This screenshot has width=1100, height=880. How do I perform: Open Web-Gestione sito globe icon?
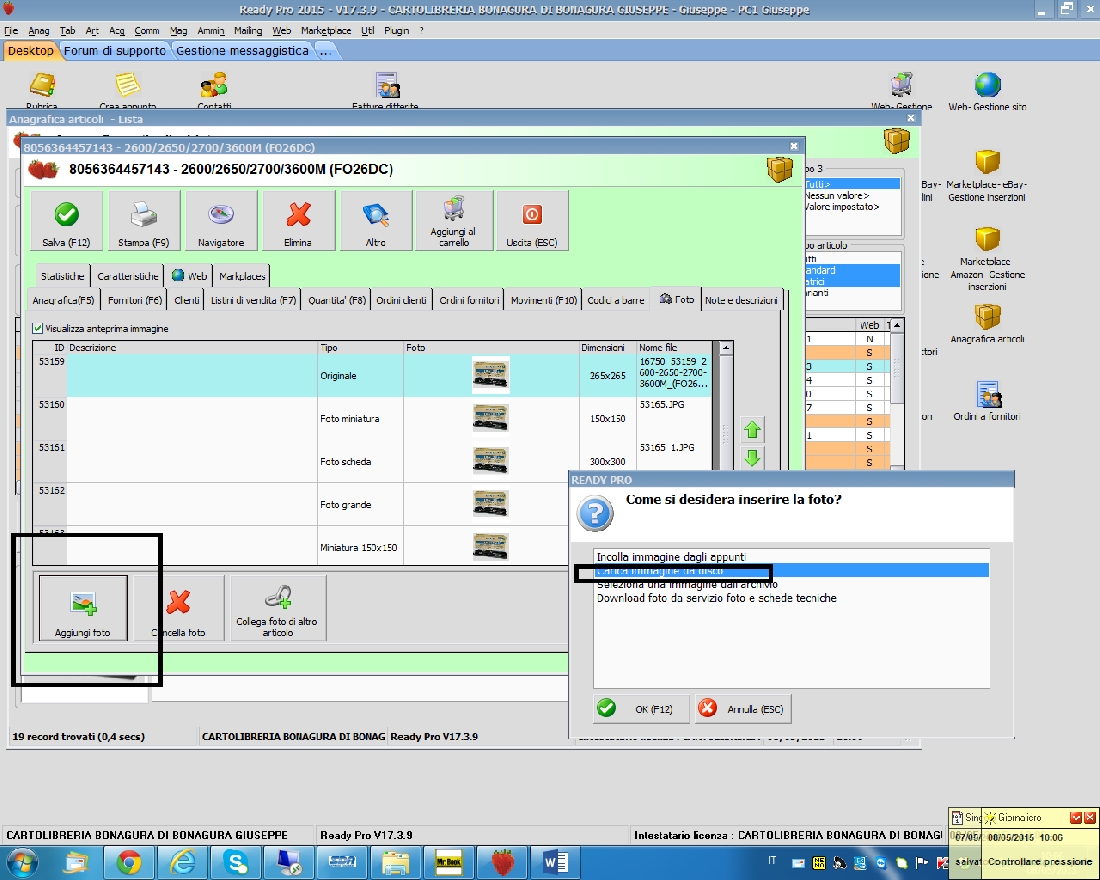(987, 91)
